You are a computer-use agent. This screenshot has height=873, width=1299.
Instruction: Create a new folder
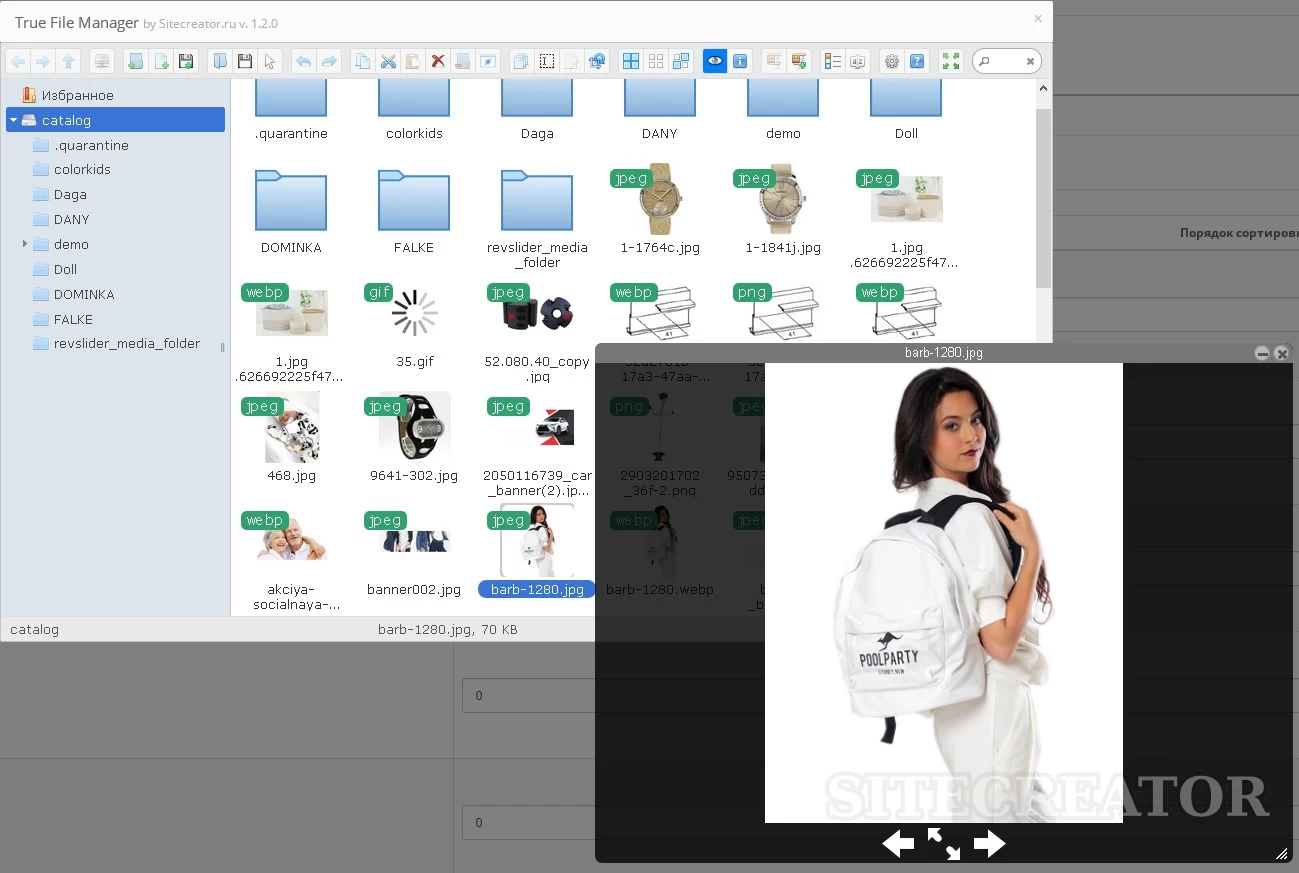point(136,61)
